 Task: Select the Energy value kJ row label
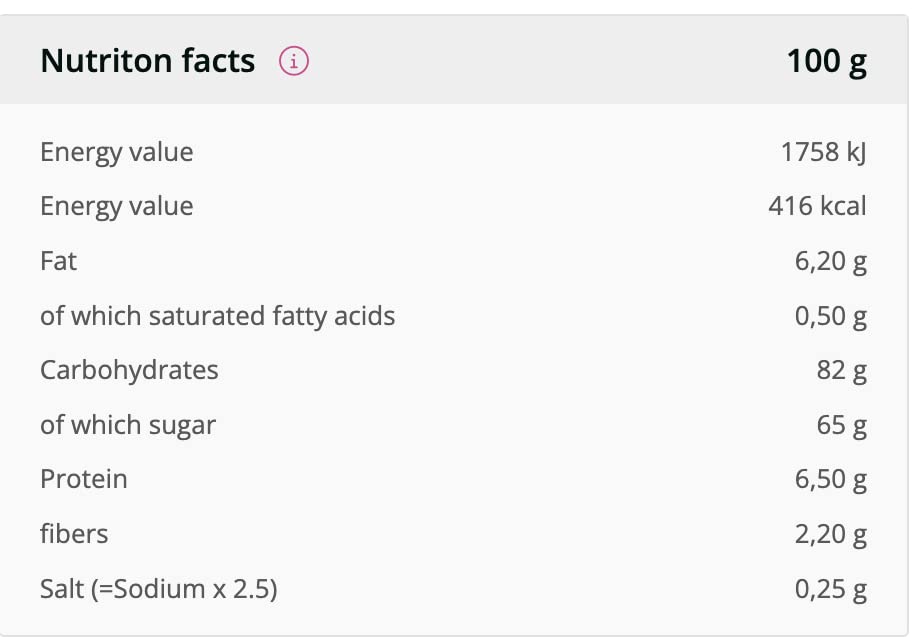coord(117,152)
